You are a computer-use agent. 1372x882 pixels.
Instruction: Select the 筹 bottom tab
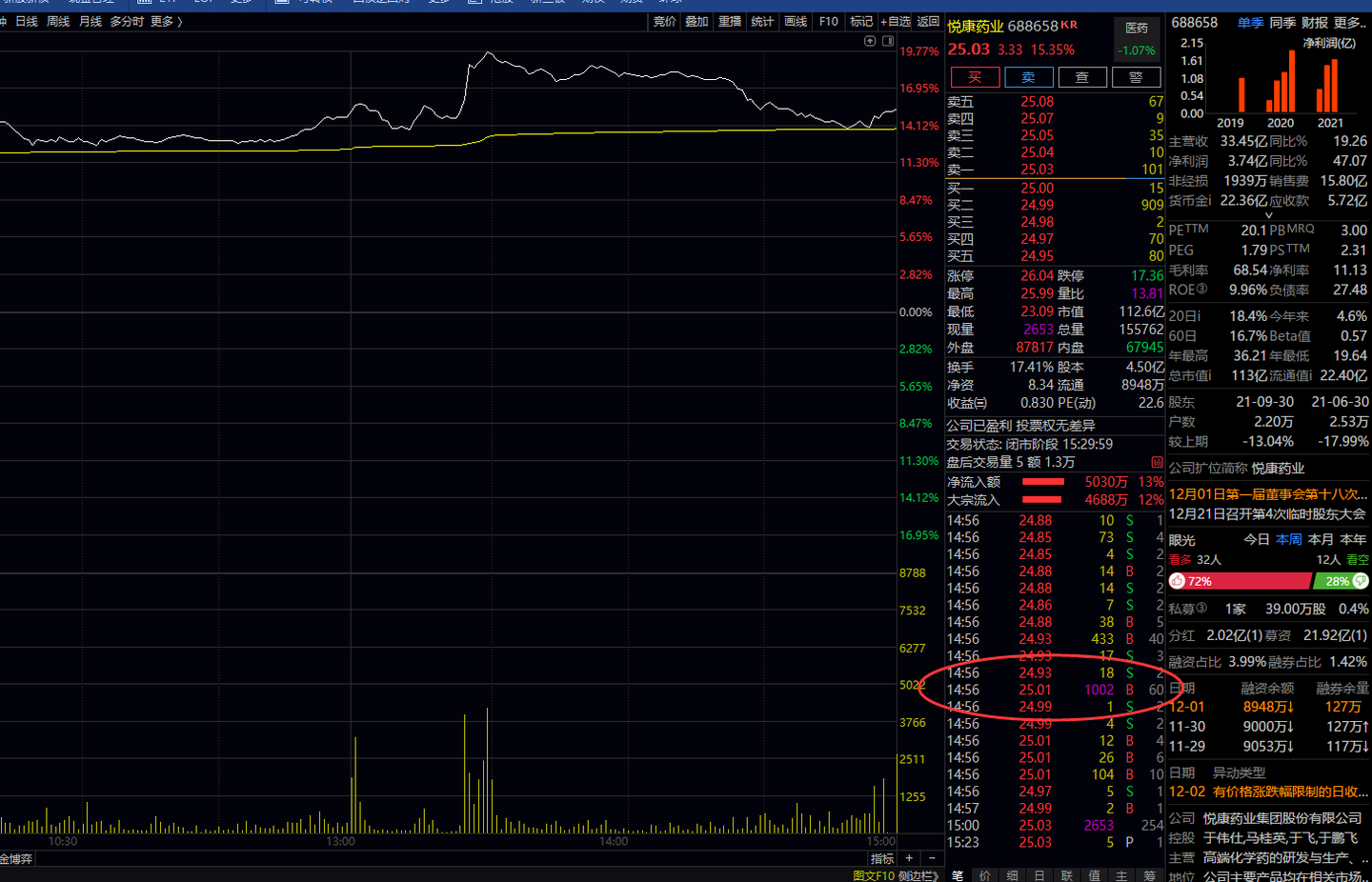pyautogui.click(x=1150, y=876)
